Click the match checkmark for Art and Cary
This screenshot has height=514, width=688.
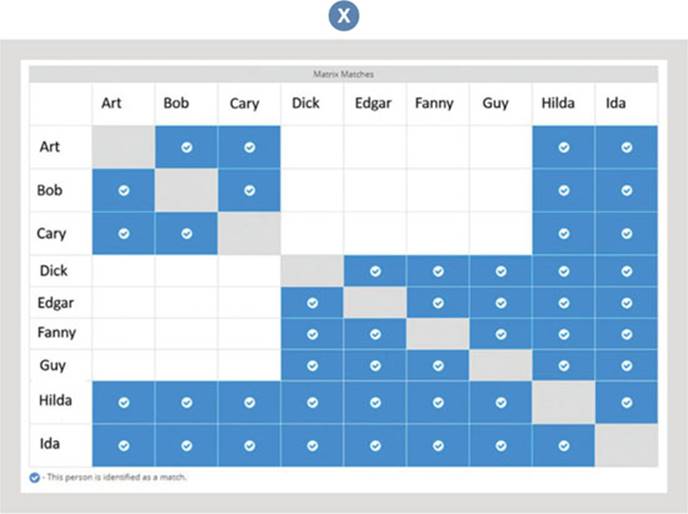pos(249,147)
